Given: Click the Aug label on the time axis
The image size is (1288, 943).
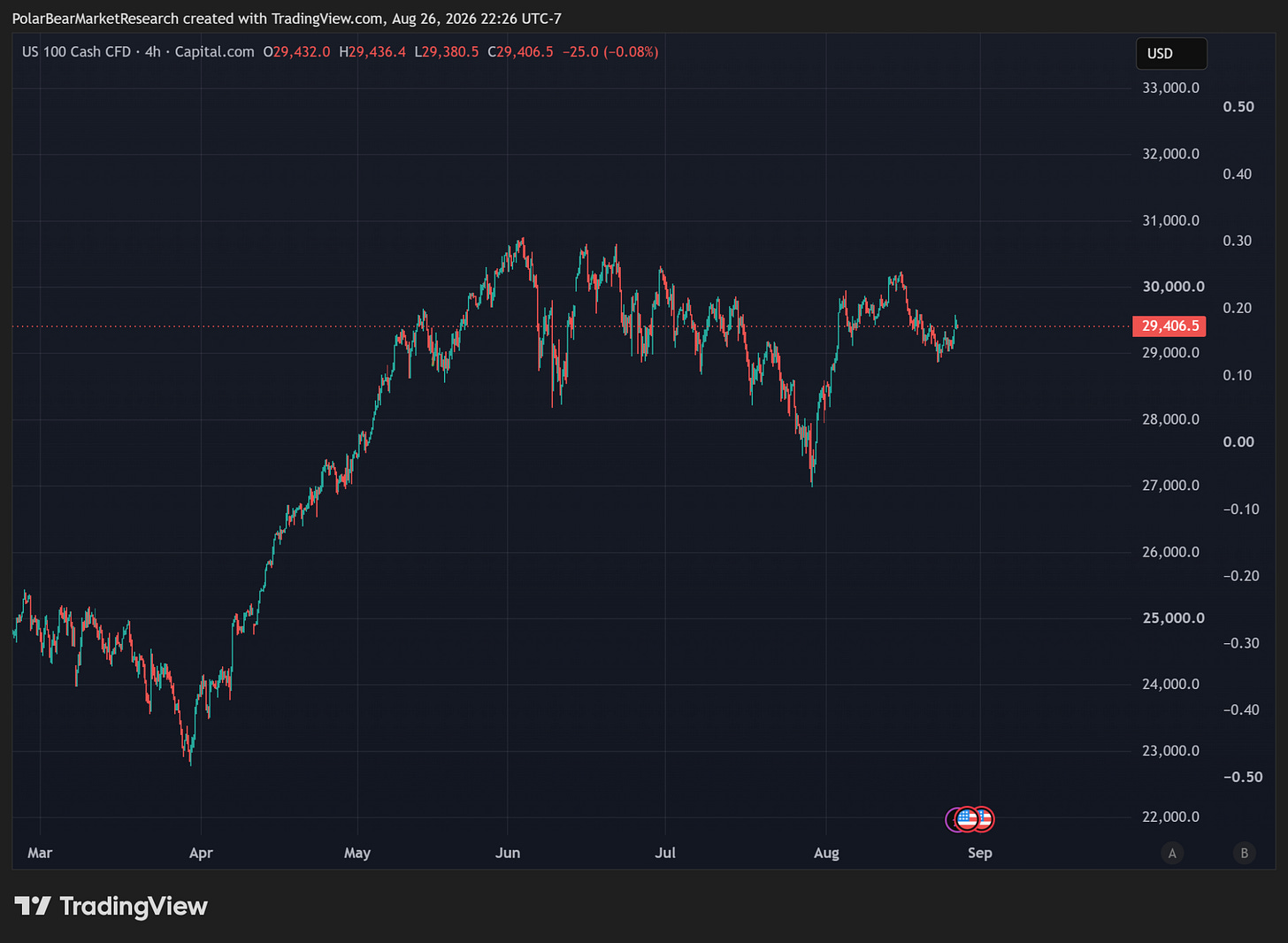Looking at the screenshot, I should click(826, 853).
